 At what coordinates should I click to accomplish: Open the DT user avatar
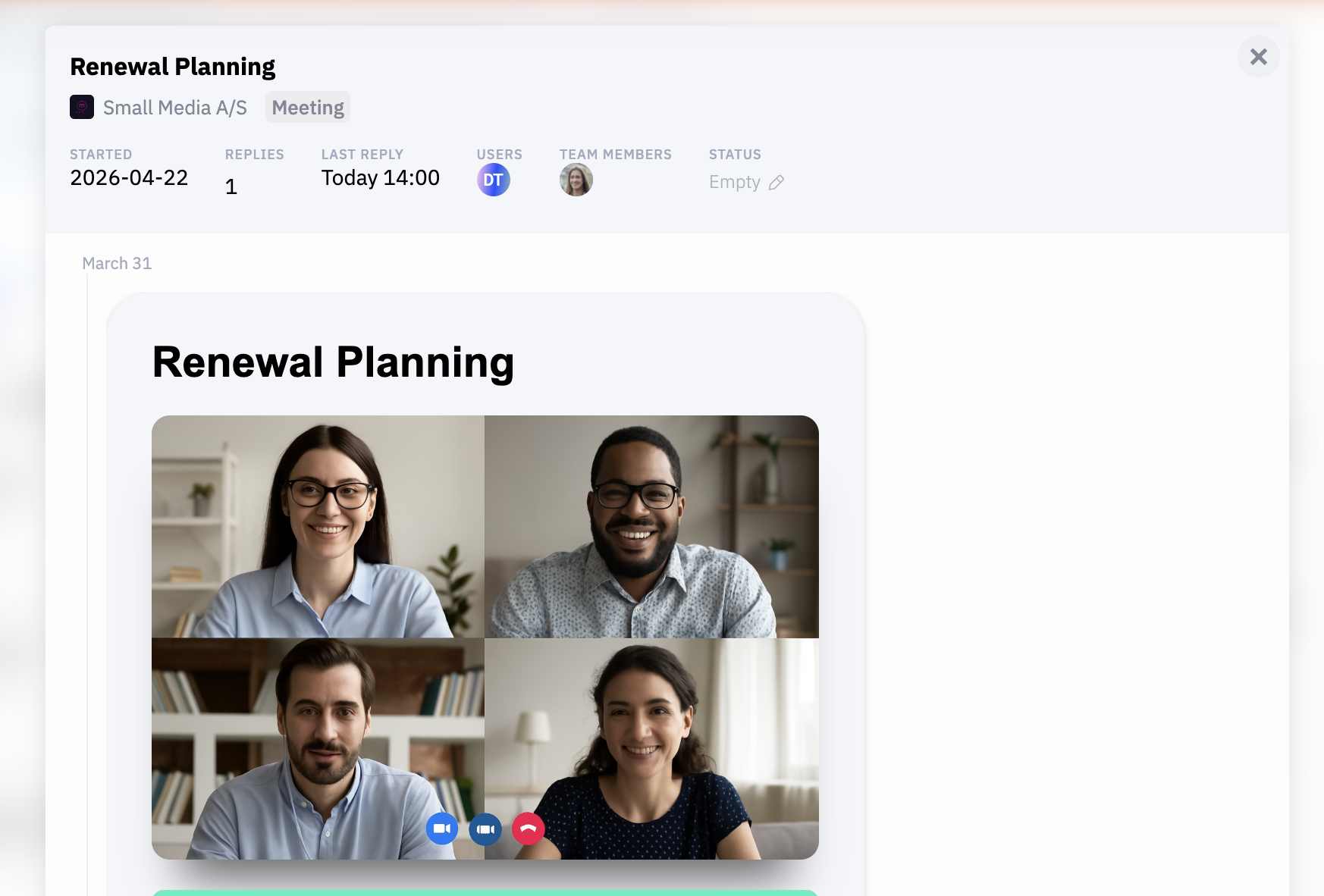[493, 180]
